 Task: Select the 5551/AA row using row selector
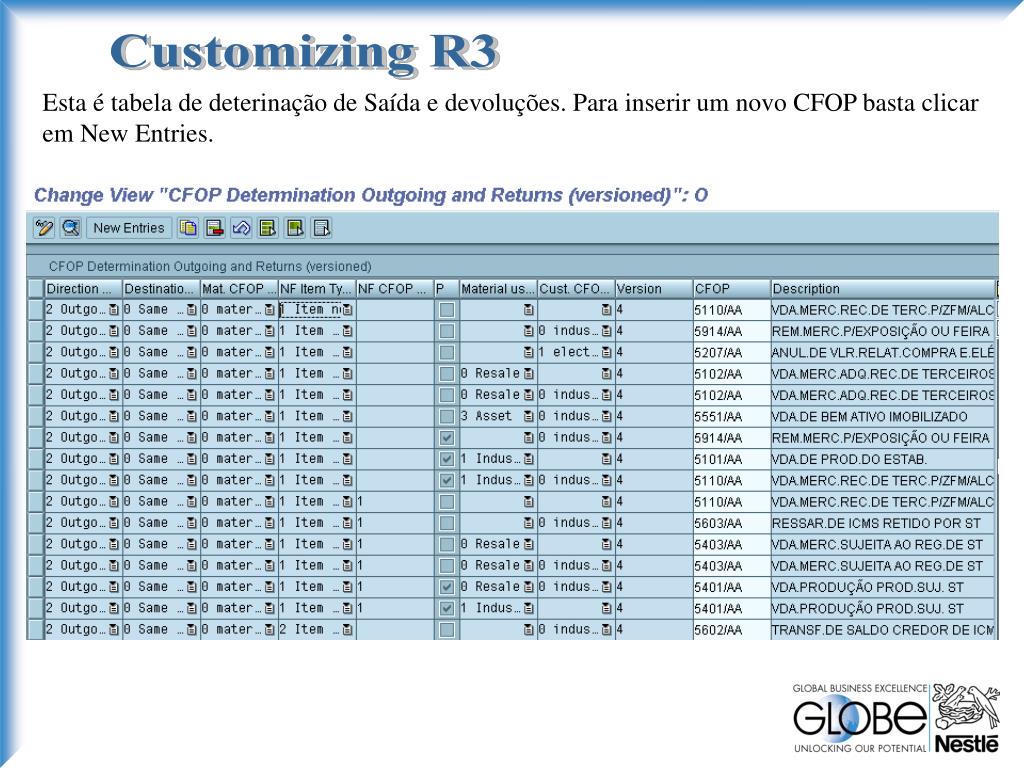[35, 417]
